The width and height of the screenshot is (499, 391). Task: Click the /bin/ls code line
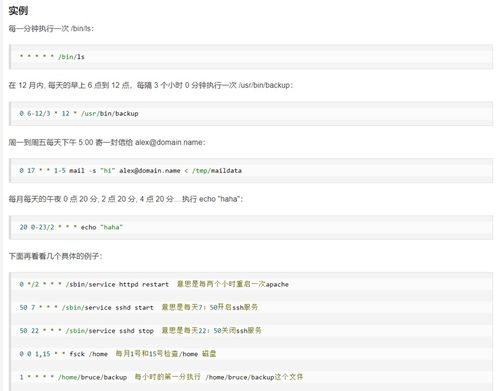click(52, 57)
